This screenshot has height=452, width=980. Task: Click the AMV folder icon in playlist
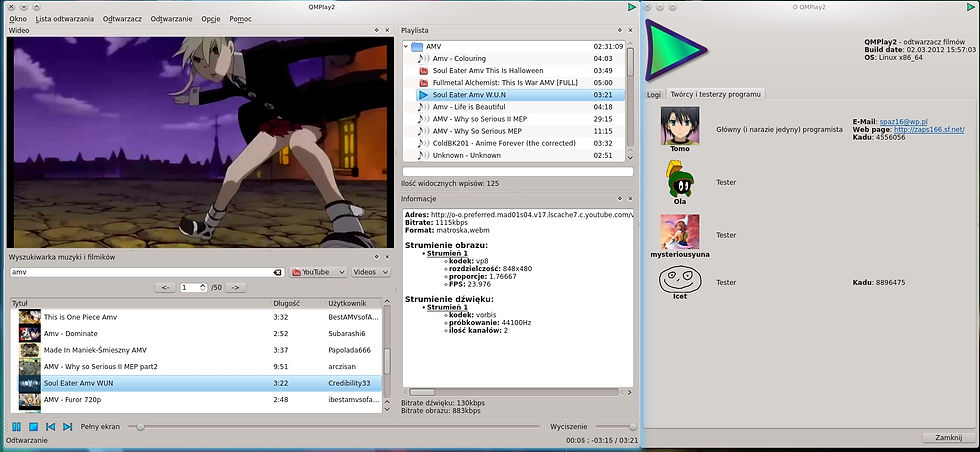click(x=418, y=46)
